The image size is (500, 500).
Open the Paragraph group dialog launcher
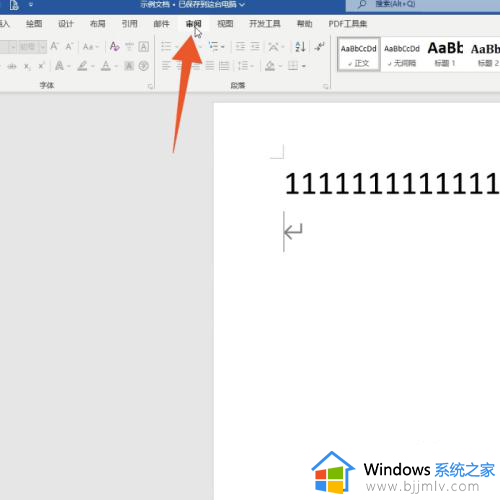(x=325, y=86)
